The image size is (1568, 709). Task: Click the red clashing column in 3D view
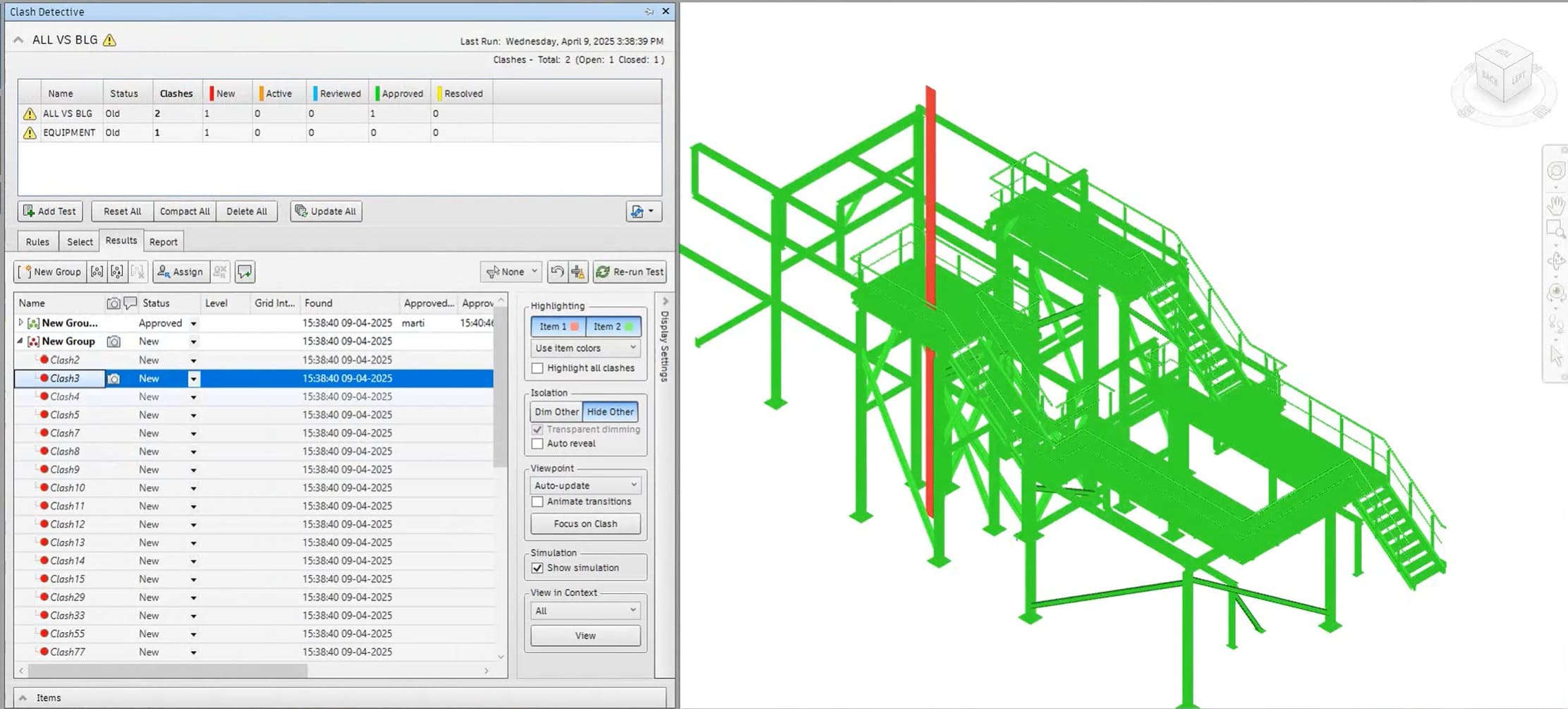click(931, 303)
